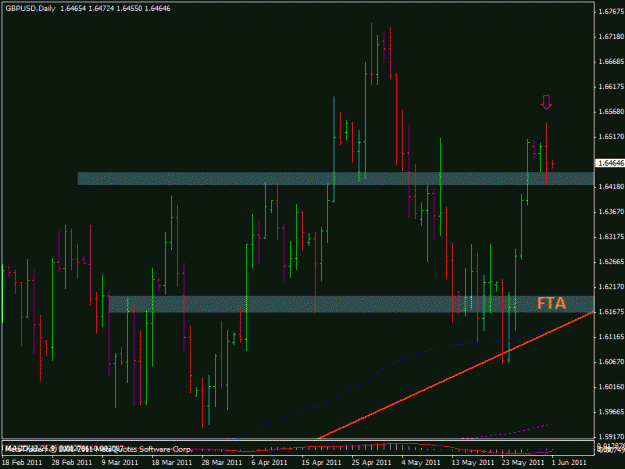This screenshot has height=469, width=625.
Task: Click the 28 Mar 2011 date label
Action: 222,462
